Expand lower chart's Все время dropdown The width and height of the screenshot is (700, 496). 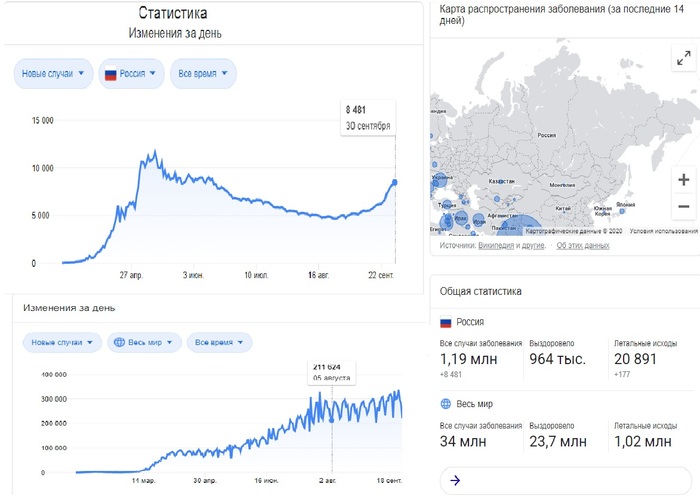[x=219, y=342]
